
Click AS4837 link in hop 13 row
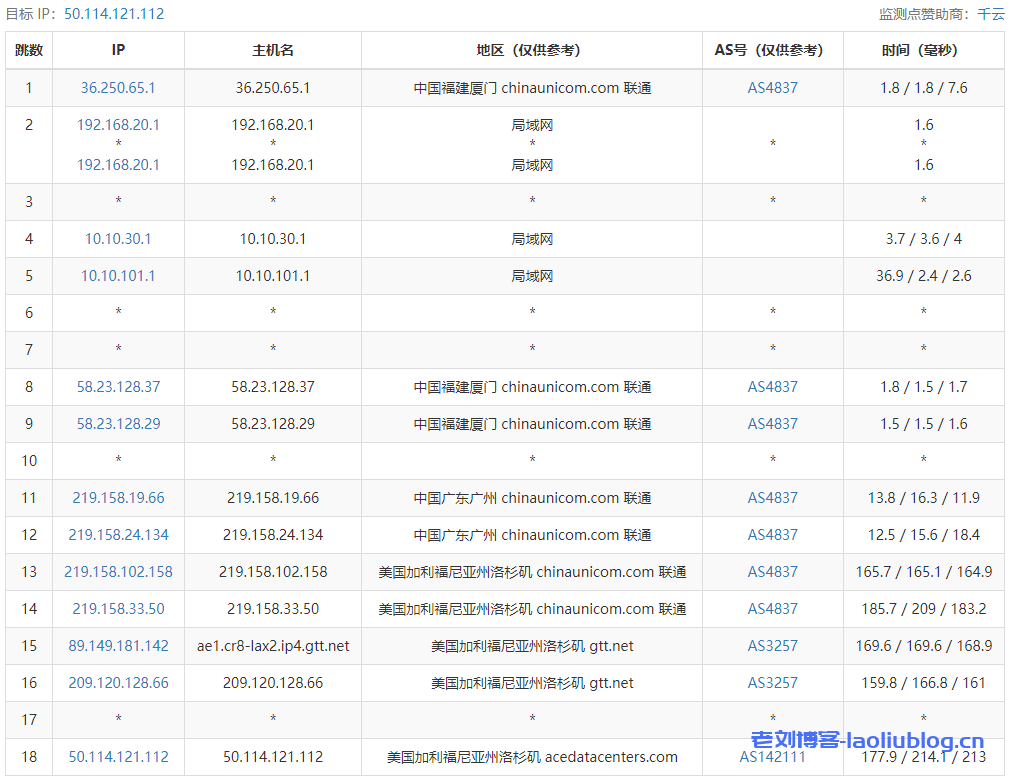pos(772,572)
